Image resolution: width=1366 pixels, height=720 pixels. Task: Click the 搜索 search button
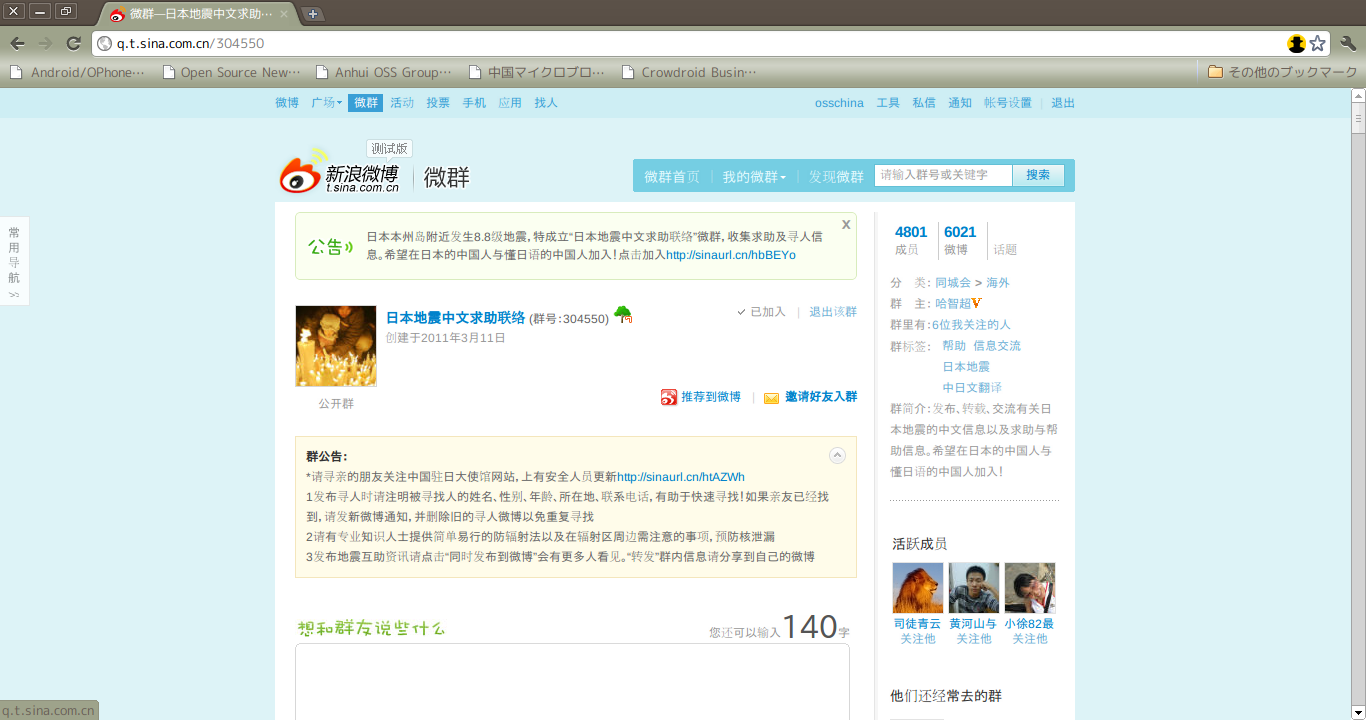(1038, 175)
